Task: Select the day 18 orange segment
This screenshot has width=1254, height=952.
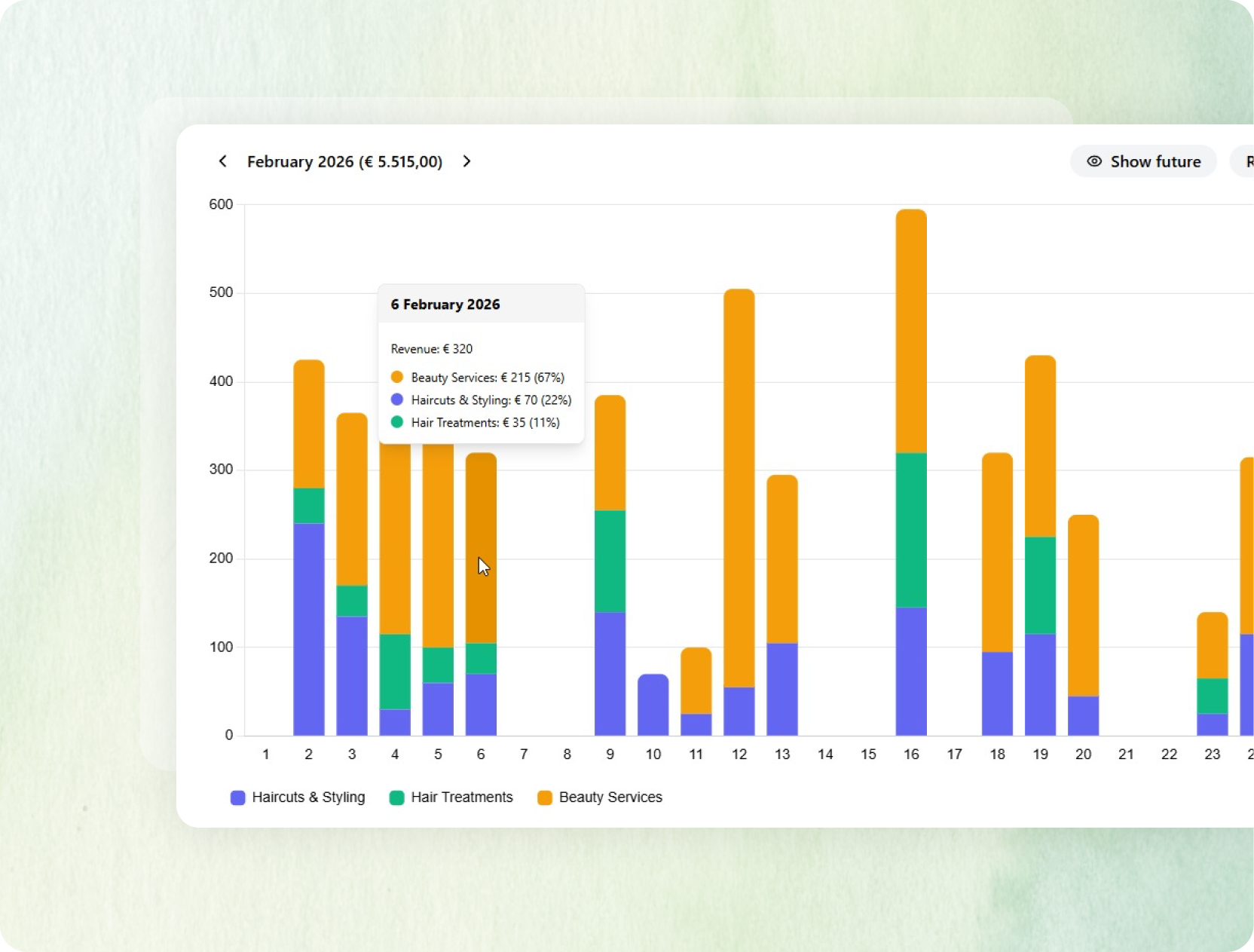Action: pos(997,552)
